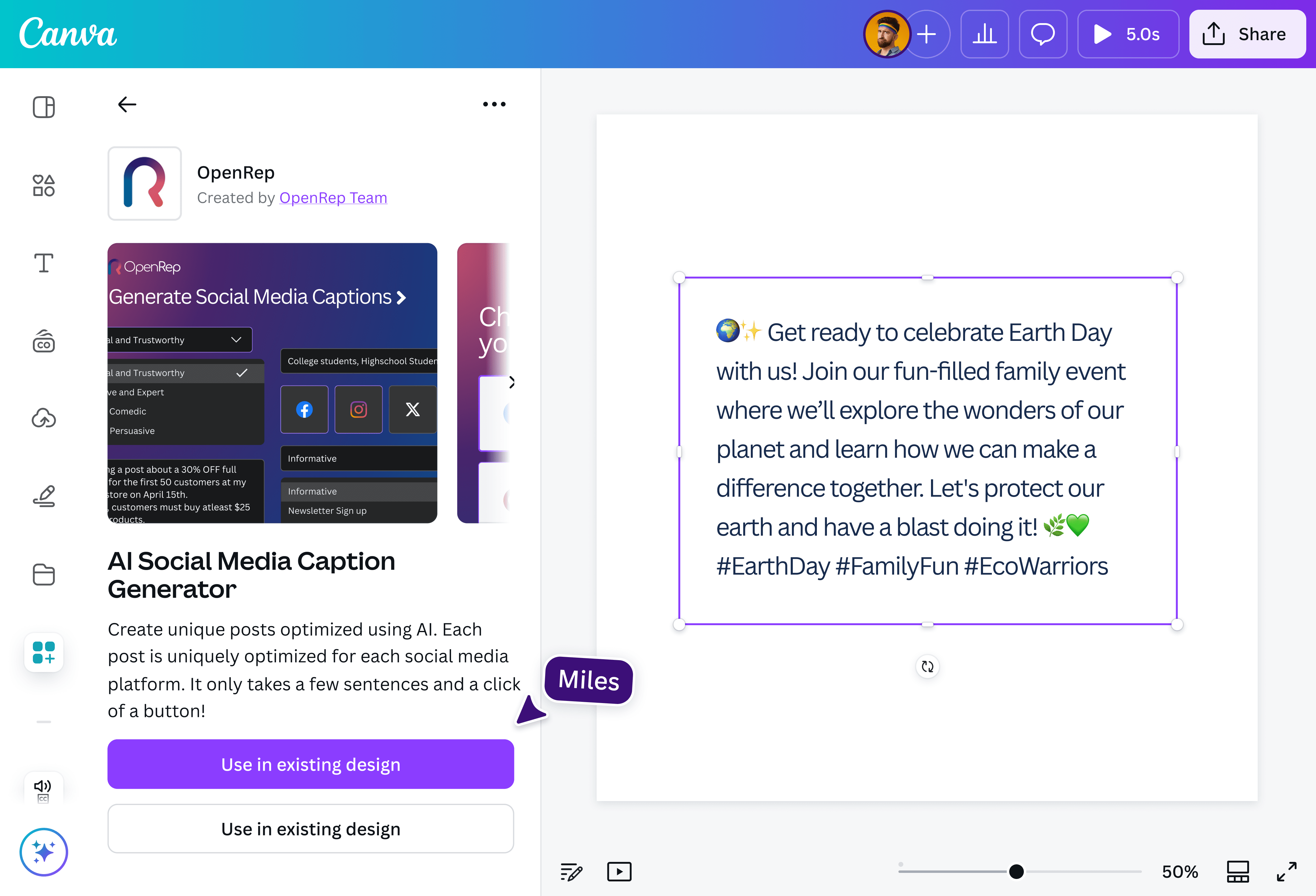Open the three-dot more options menu

coord(494,104)
